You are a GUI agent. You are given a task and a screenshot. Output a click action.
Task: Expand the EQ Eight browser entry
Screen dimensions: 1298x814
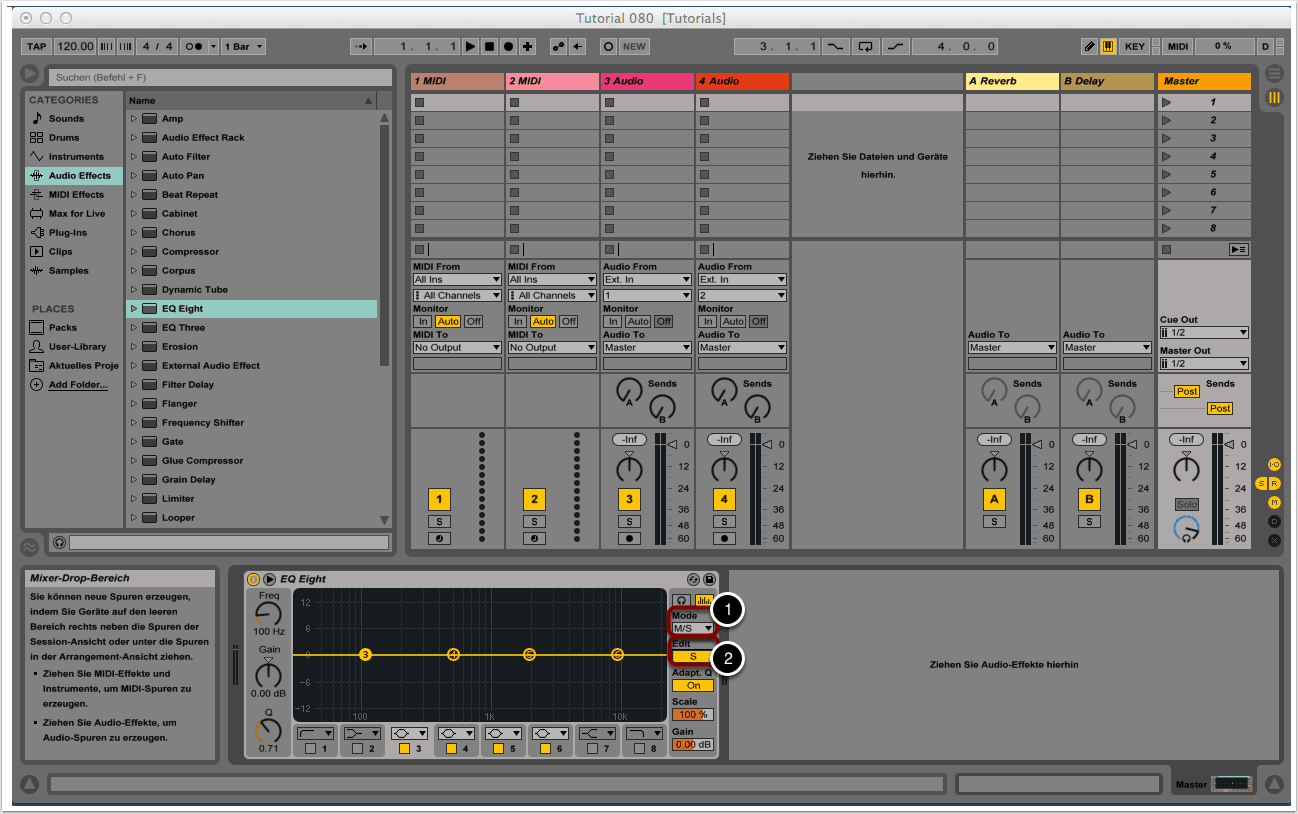[134, 309]
